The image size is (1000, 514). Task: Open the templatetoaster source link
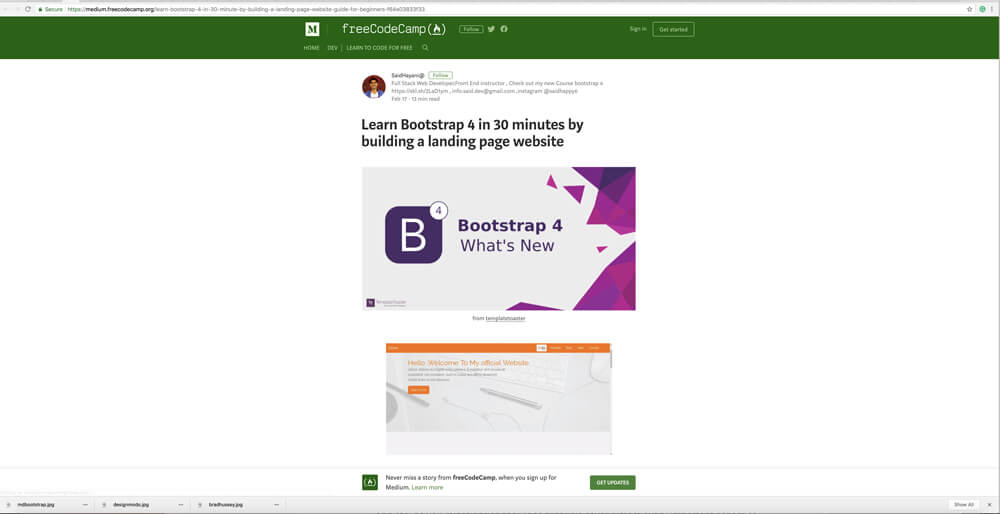click(505, 318)
